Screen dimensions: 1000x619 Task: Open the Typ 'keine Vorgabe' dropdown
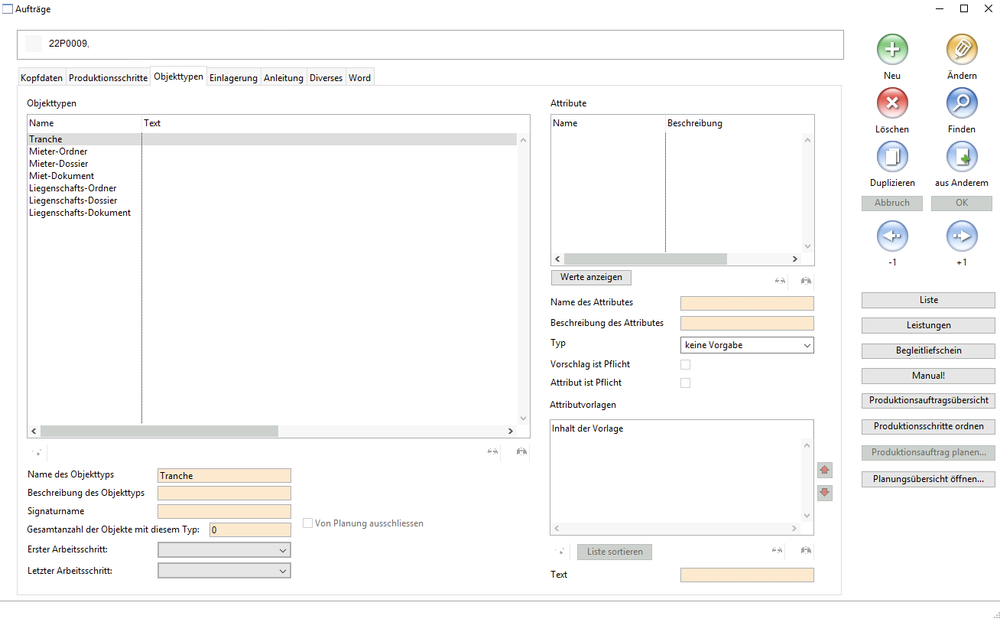pyautogui.click(x=746, y=345)
